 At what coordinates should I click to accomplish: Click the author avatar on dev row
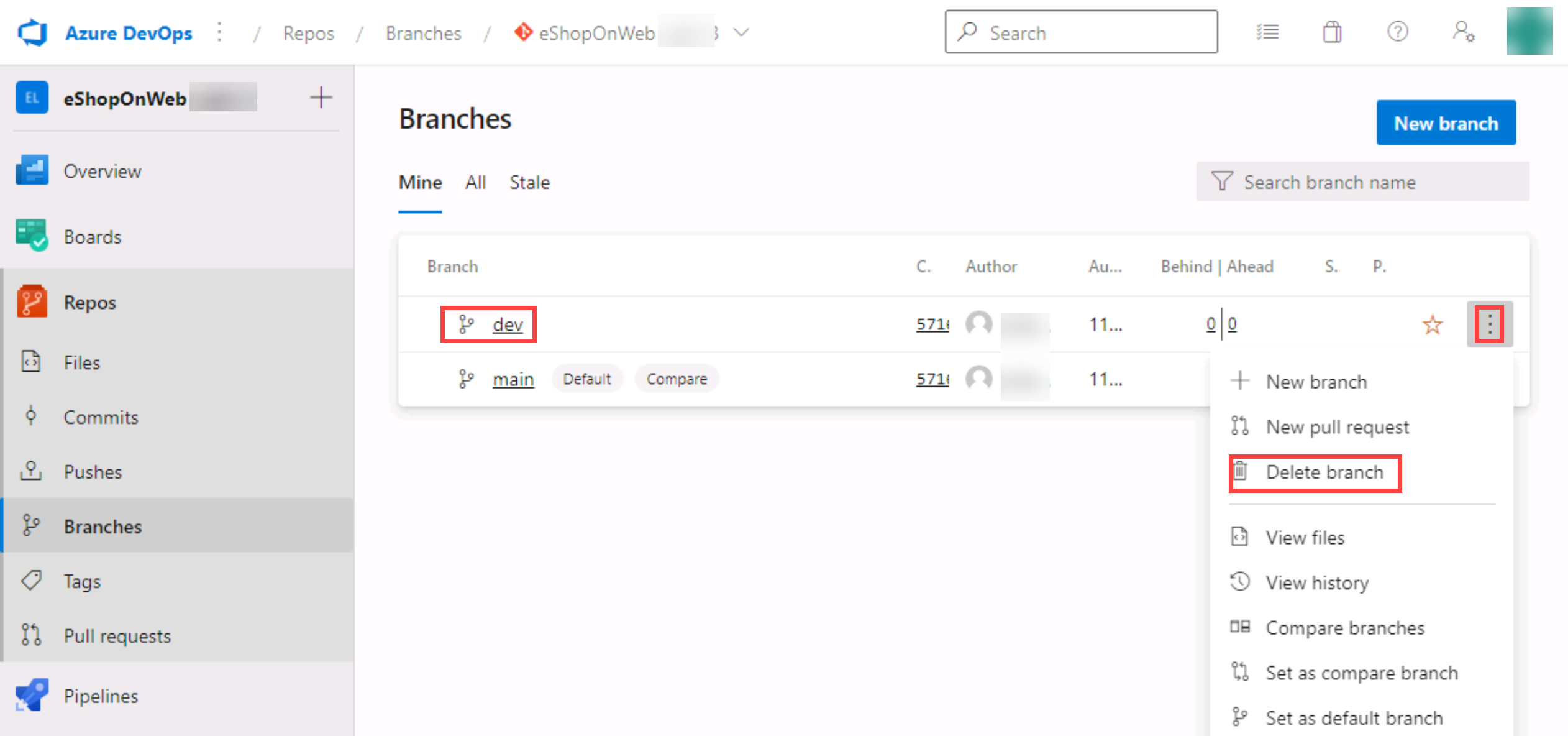pyautogui.click(x=979, y=324)
